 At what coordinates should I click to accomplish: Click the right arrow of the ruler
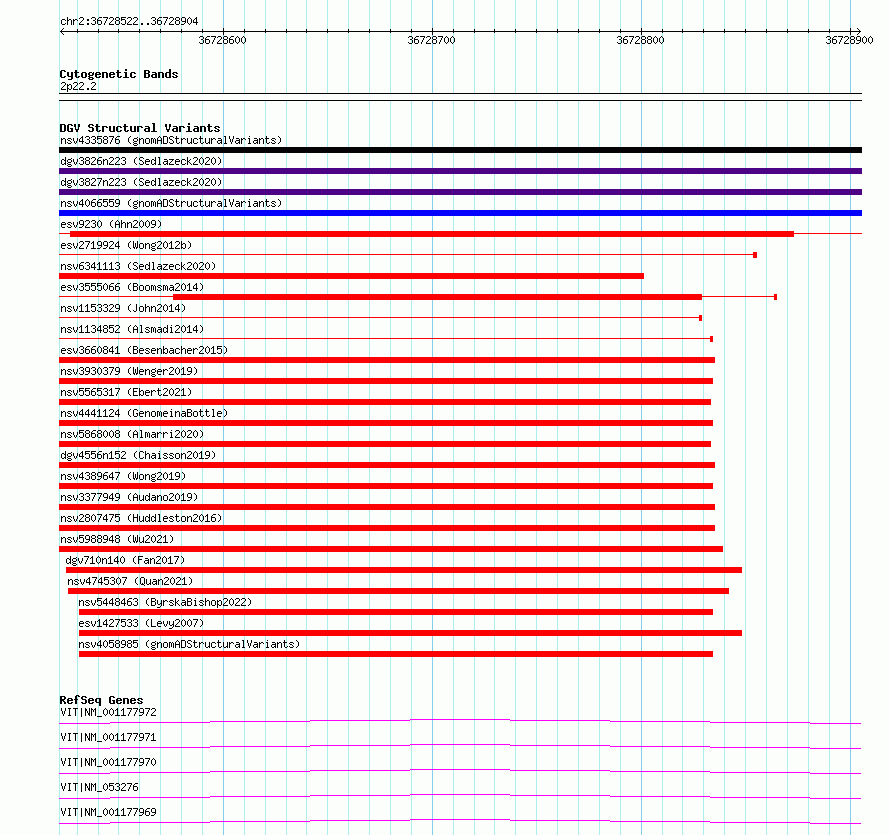858,31
